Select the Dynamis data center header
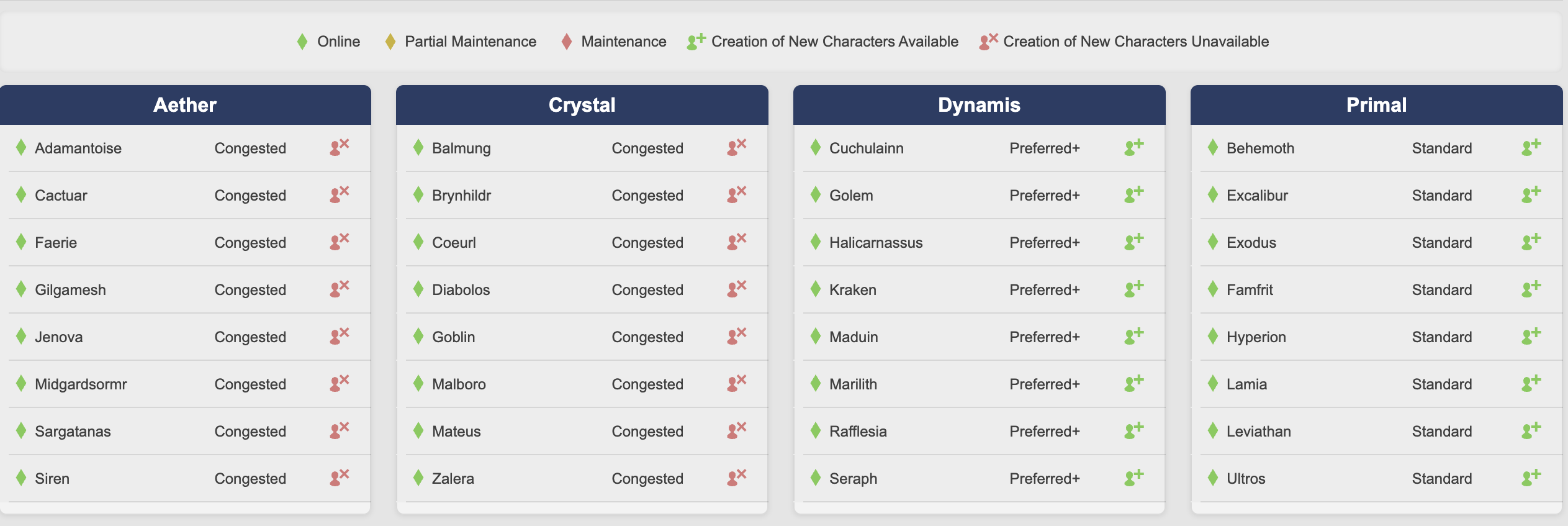 pyautogui.click(x=980, y=105)
